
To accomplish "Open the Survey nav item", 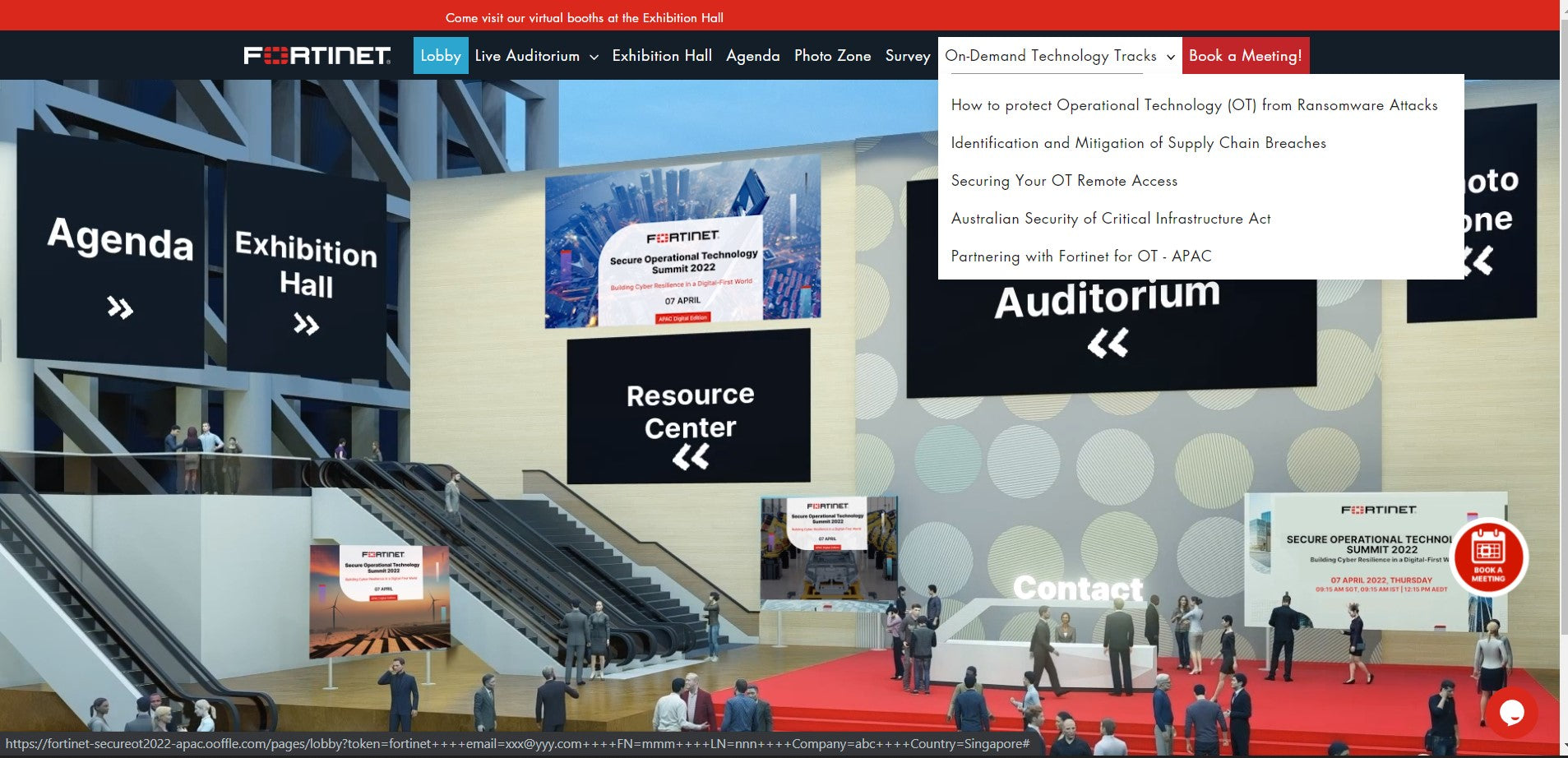I will tap(908, 55).
